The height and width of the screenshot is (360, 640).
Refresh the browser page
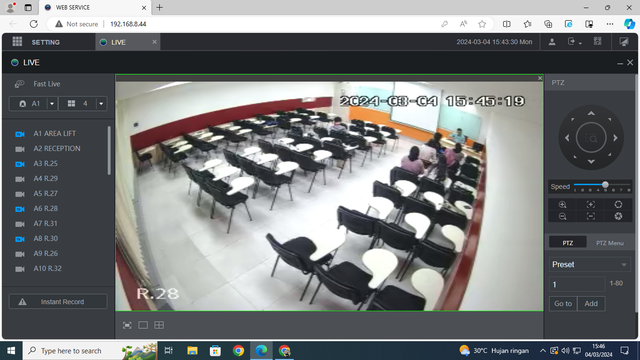[x=33, y=24]
